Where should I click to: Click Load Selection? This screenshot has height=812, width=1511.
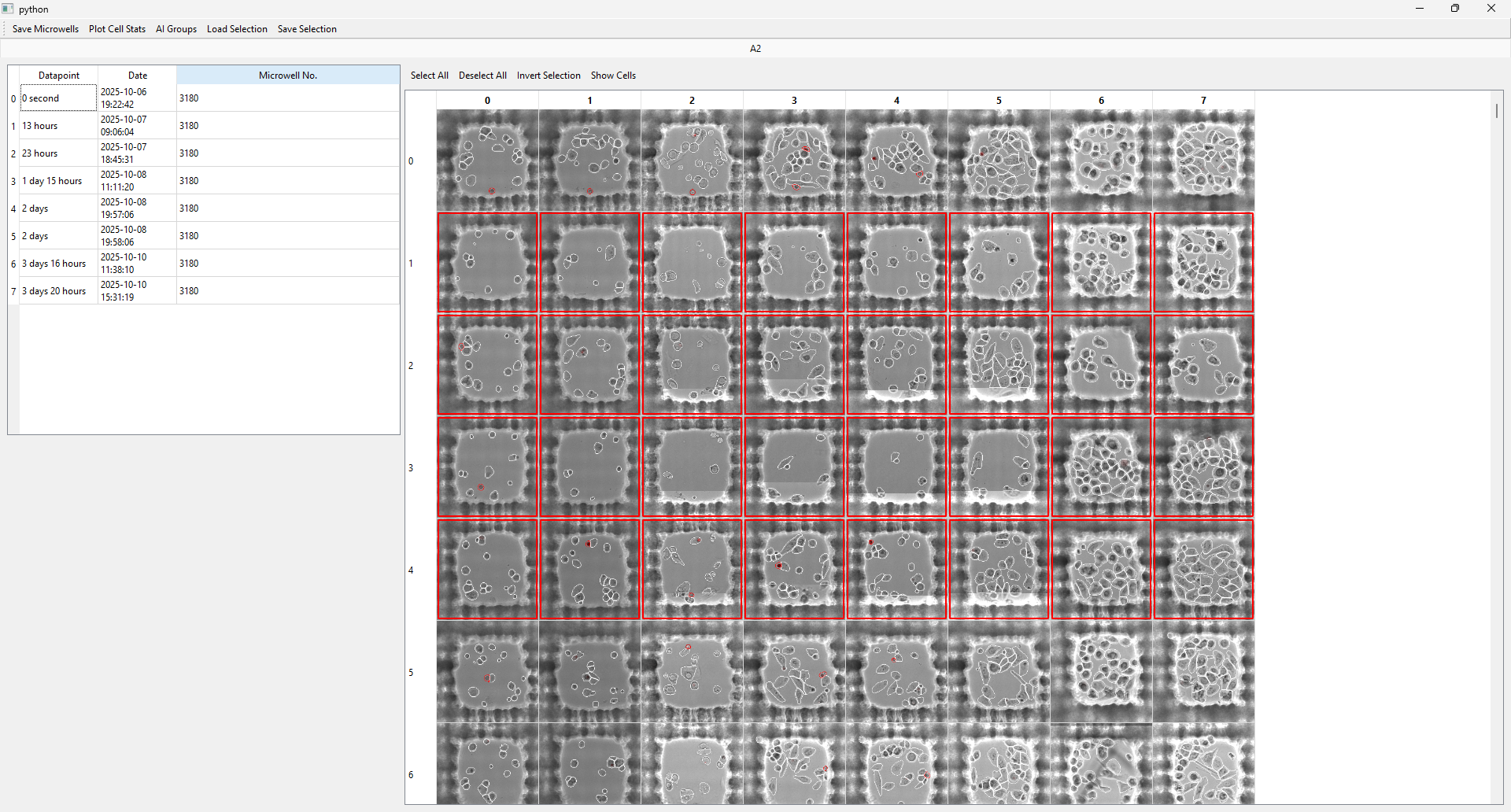pyautogui.click(x=237, y=29)
